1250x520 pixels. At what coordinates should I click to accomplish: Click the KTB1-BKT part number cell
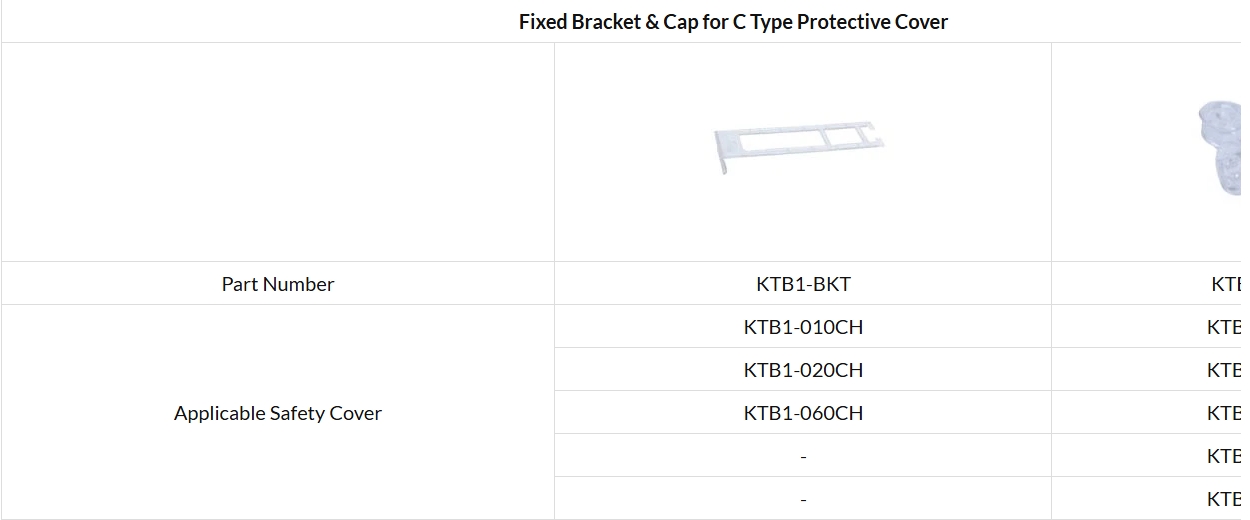pos(803,284)
